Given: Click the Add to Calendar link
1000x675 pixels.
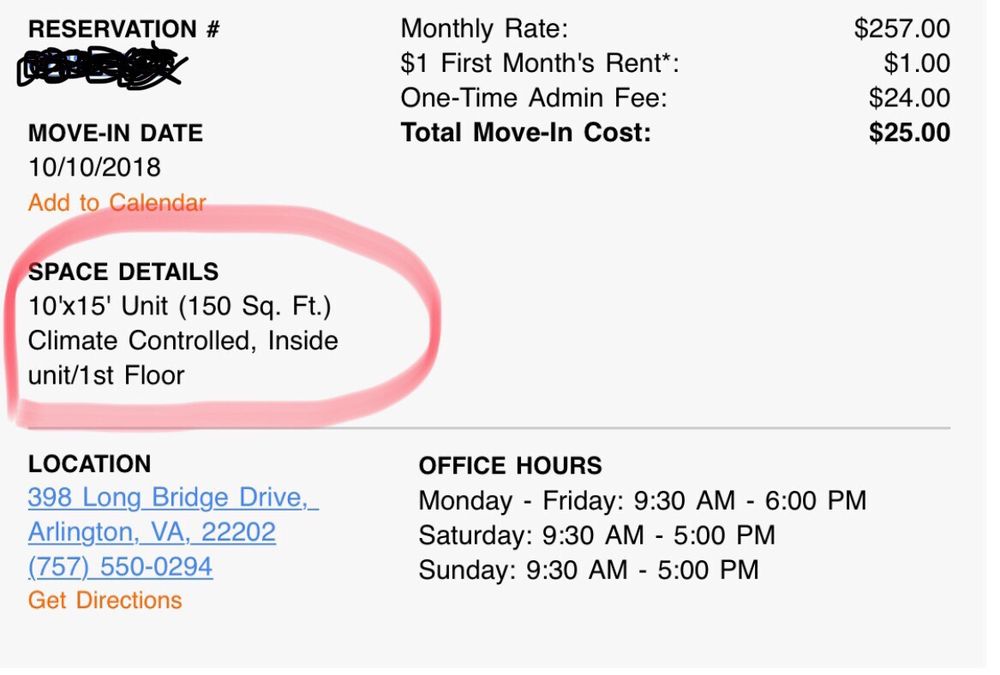Looking at the screenshot, I should coord(117,203).
